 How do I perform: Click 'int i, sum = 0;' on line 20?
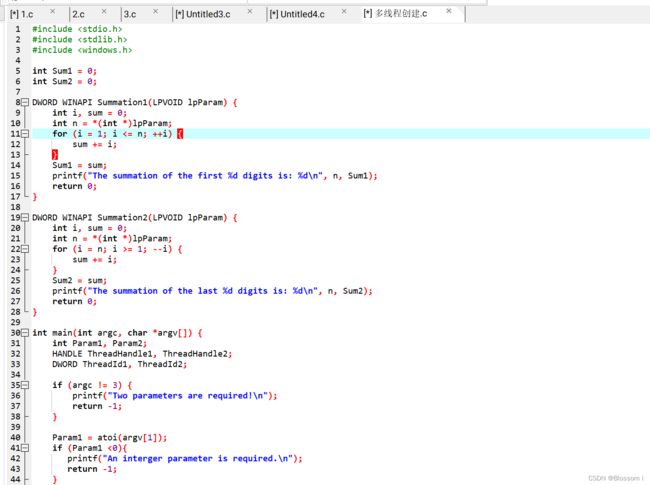point(90,228)
